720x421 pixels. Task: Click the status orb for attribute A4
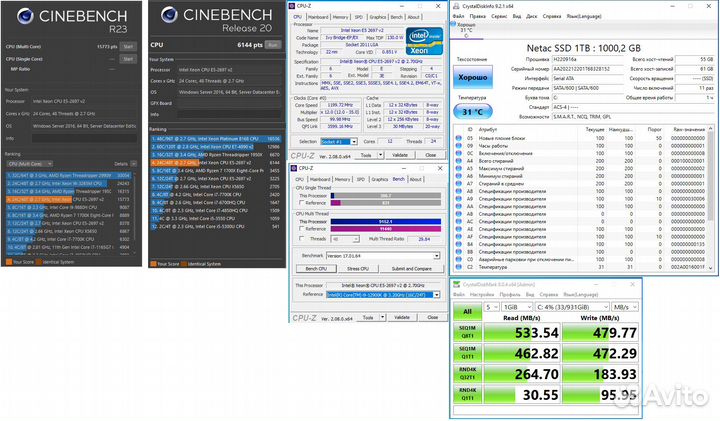(458, 161)
